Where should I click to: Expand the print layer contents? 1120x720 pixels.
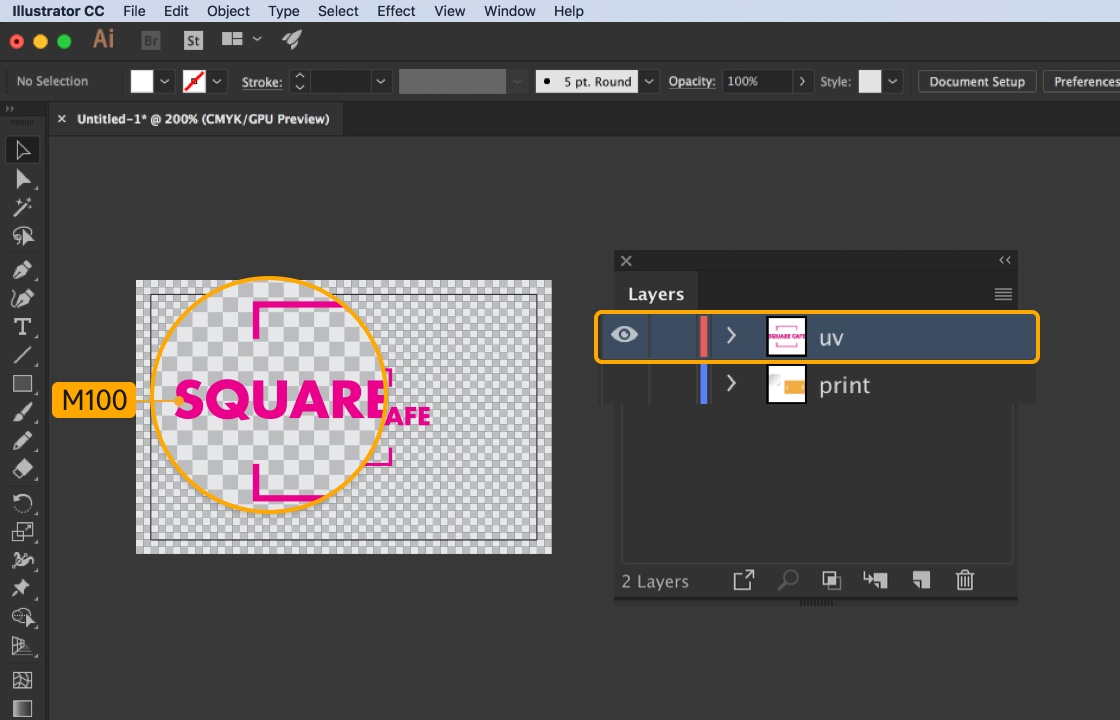731,384
